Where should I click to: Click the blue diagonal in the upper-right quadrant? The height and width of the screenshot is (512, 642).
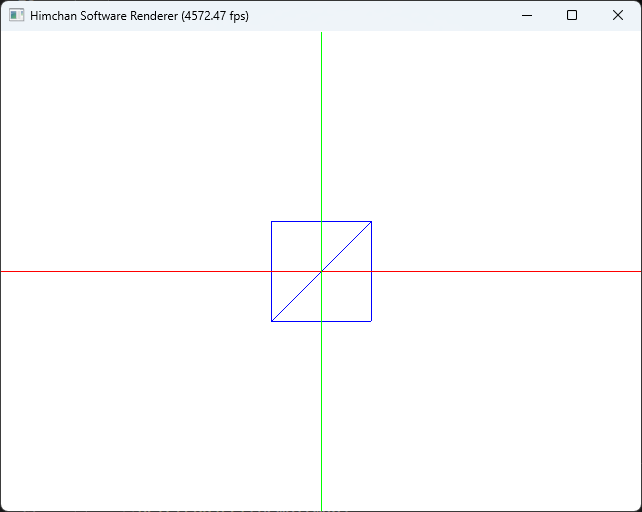tap(346, 246)
